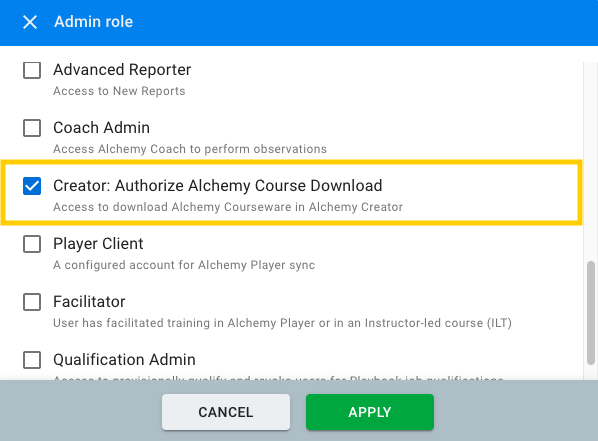The width and height of the screenshot is (598, 441).
Task: Click the Qualification Admin role title
Action: [x=124, y=360]
